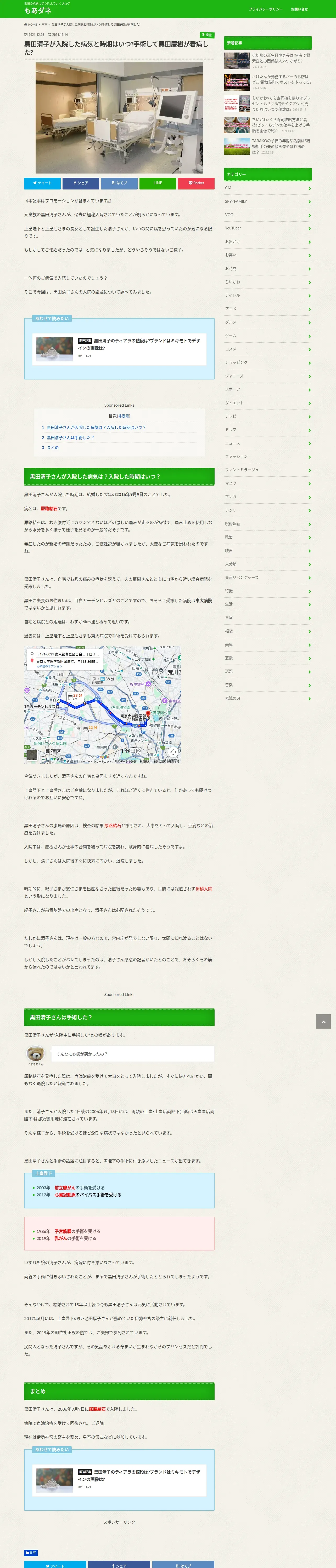Click the green 皇室 category tag above the title
This screenshot has height=1568, width=336.
(207, 35)
